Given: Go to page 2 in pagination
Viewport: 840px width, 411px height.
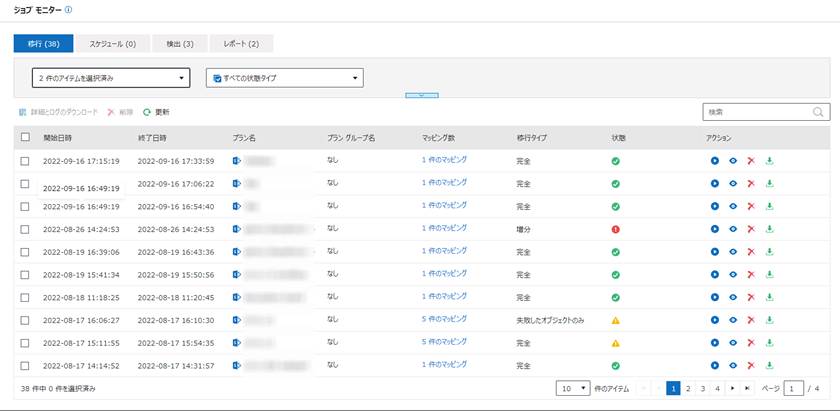Looking at the screenshot, I should click(x=688, y=388).
